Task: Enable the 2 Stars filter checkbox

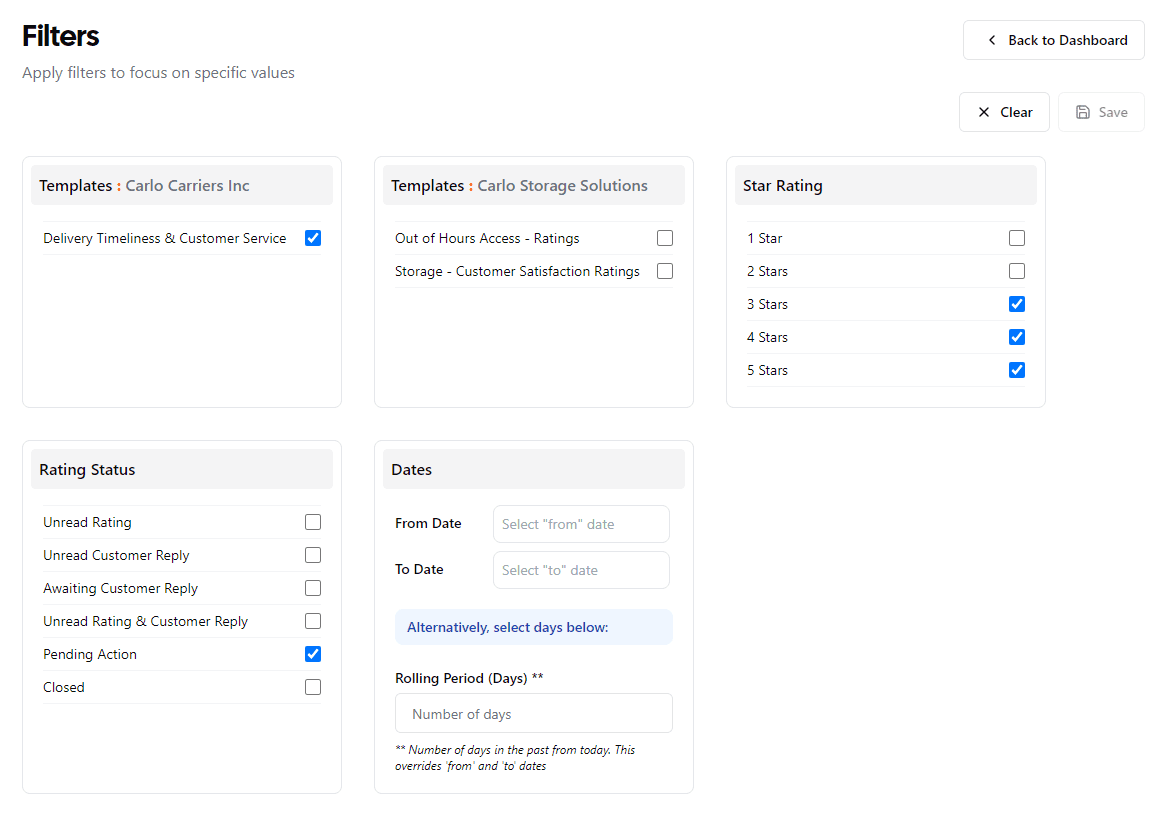Action: [1017, 271]
